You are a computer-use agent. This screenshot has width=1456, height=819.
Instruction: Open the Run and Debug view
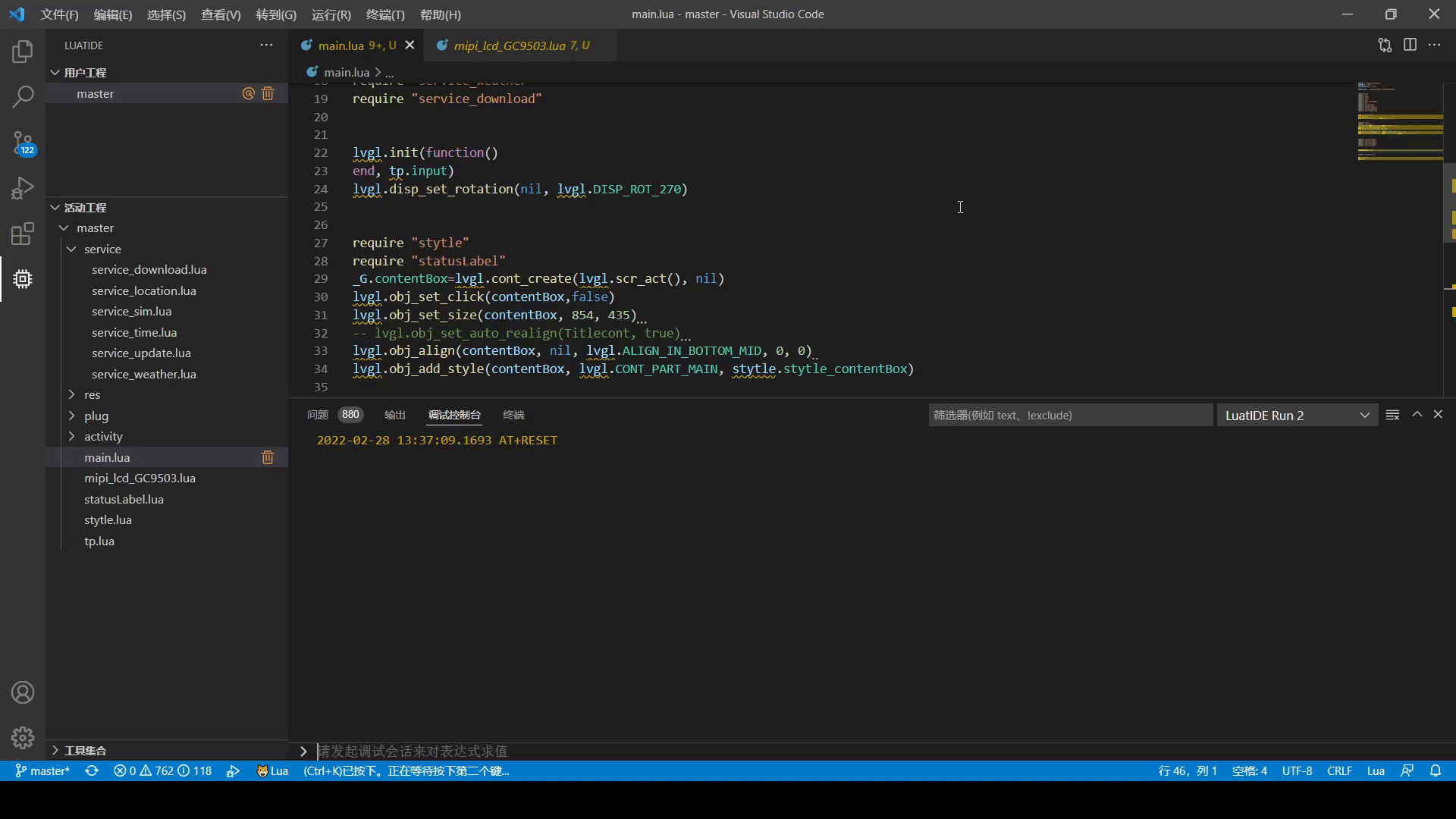pyautogui.click(x=23, y=188)
